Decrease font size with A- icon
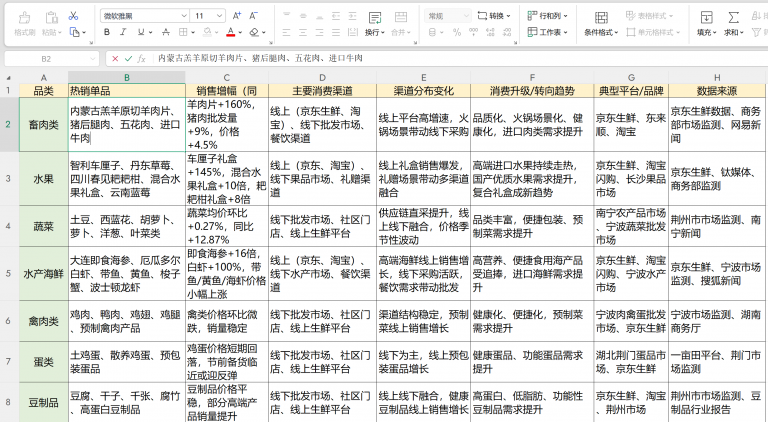Screen dimensions: 768x422 (254, 16)
